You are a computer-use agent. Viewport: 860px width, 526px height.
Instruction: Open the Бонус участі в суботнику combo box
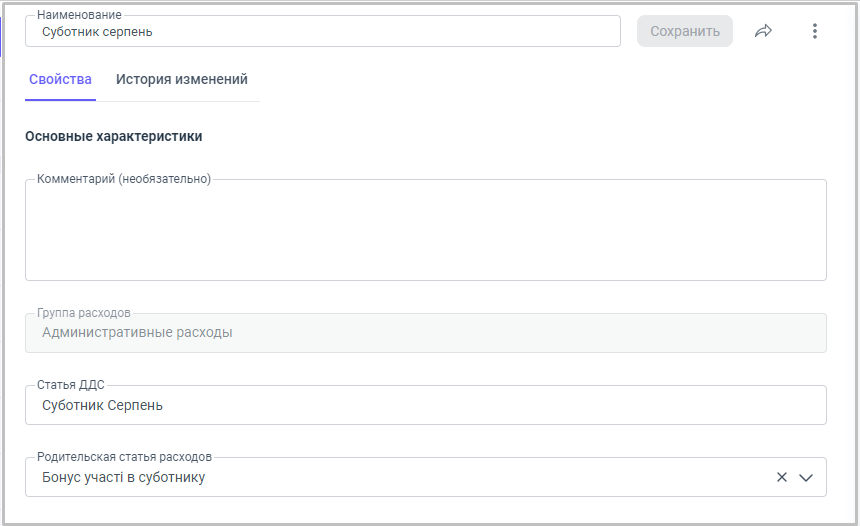(400, 478)
